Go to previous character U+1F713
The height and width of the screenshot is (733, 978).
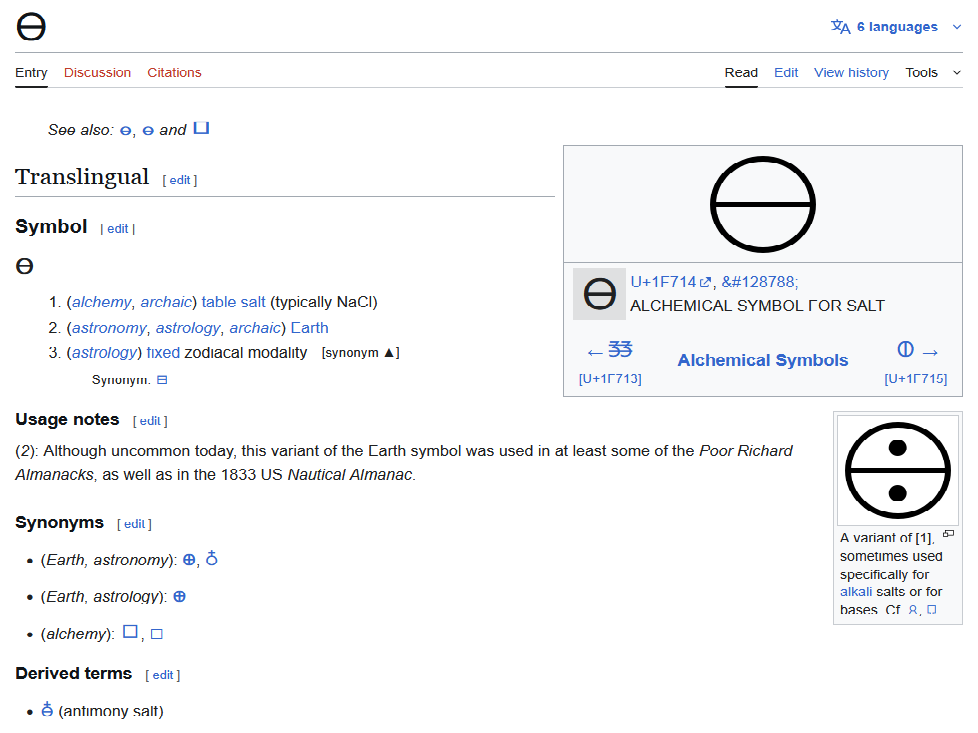point(610,362)
